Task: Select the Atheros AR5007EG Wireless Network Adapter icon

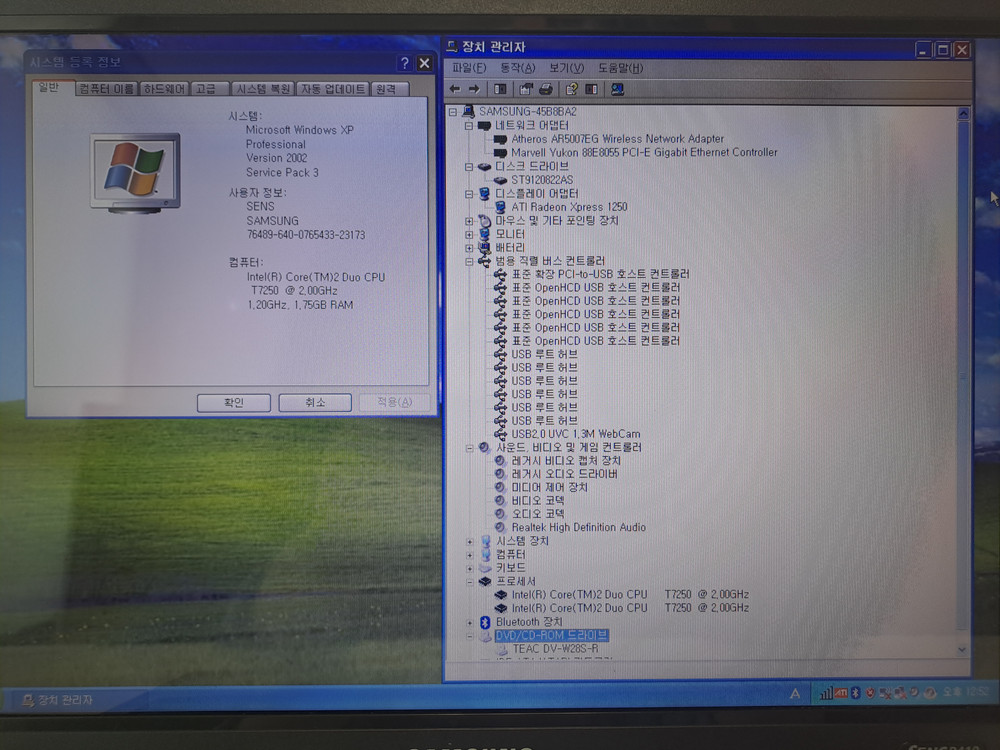Action: point(500,139)
